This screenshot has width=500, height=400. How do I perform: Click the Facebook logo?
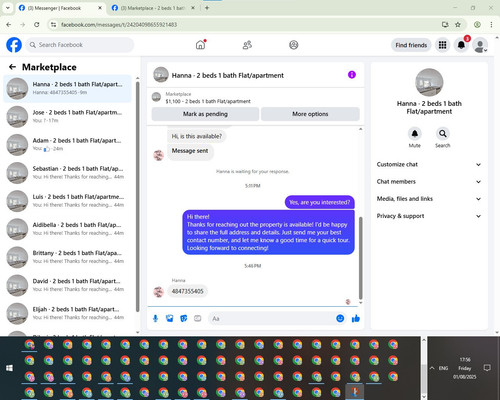(14, 45)
